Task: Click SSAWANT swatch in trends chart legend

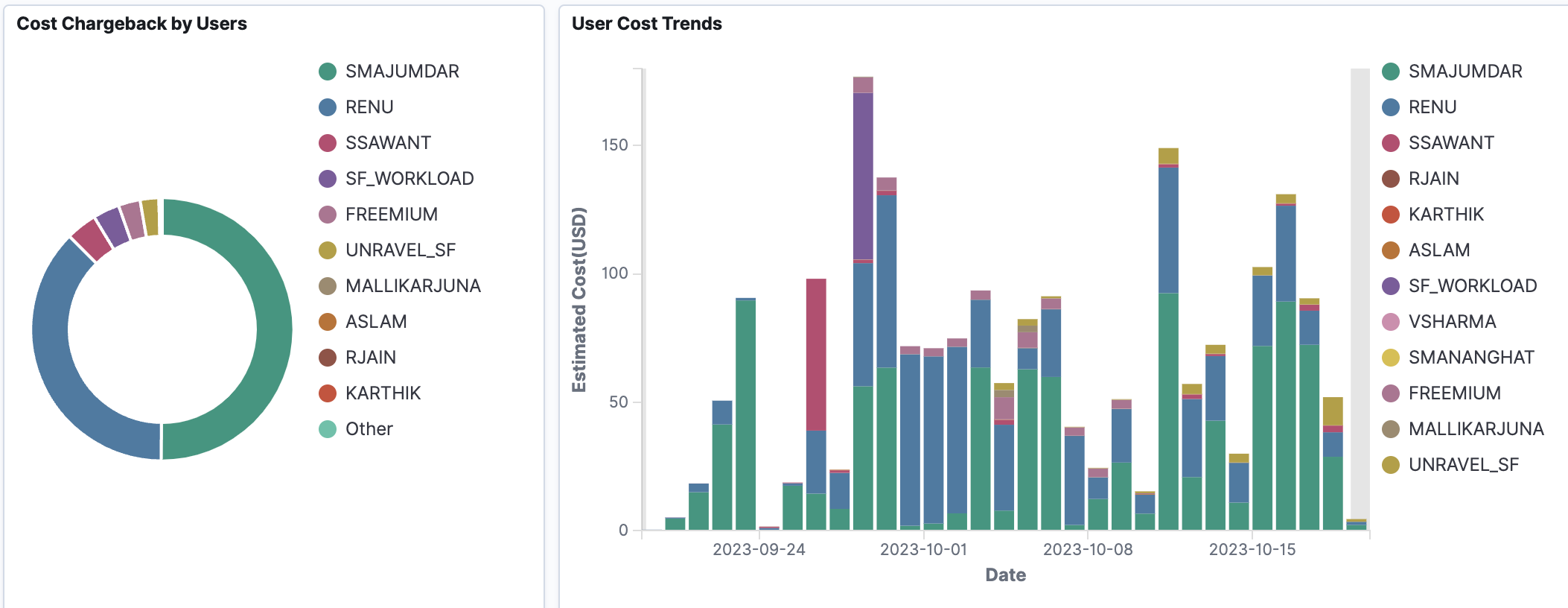Action: 1391,143
